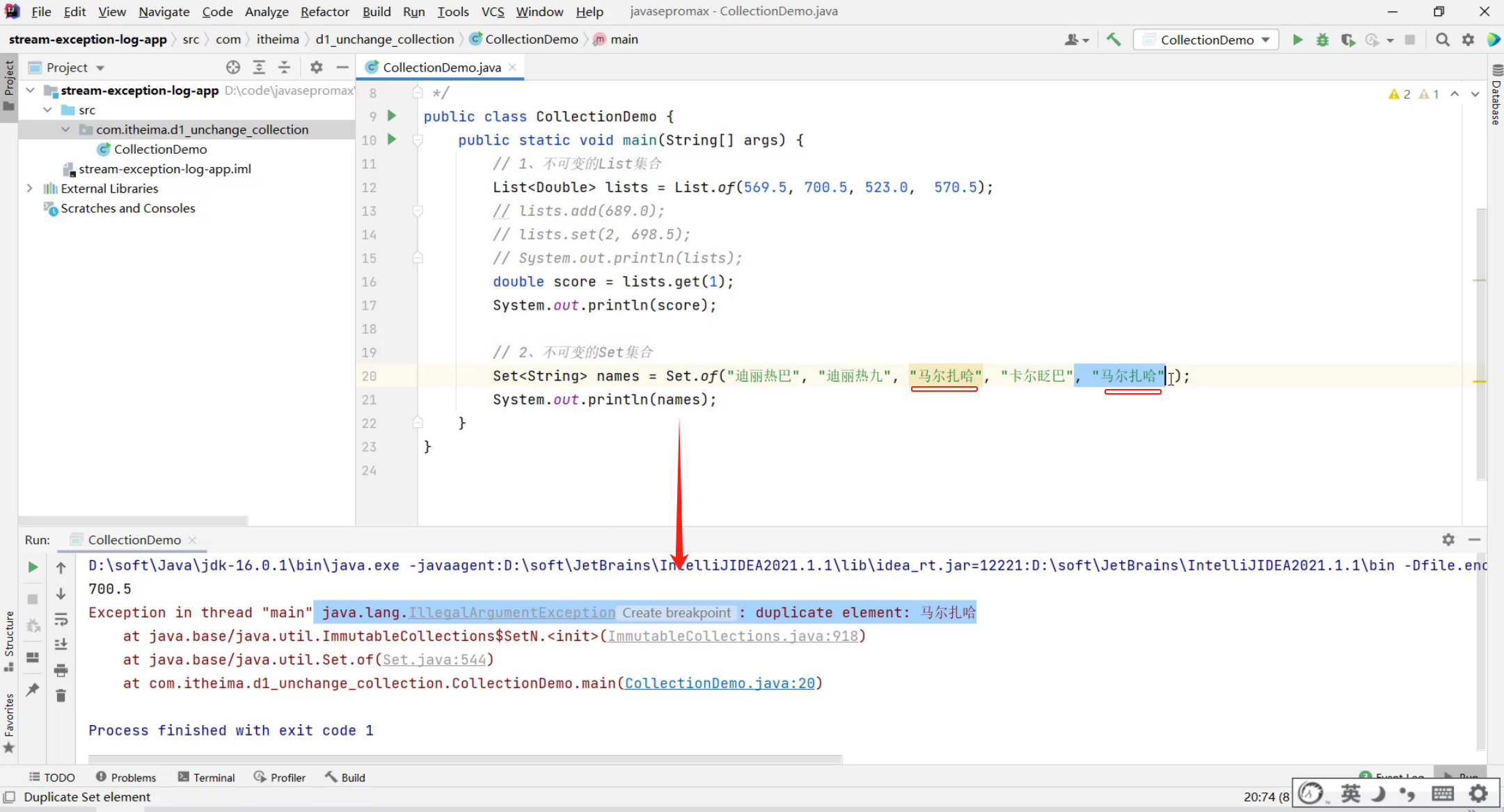Image resolution: width=1504 pixels, height=812 pixels.
Task: Select CollectionDemo class in Project tree
Action: tap(160, 149)
